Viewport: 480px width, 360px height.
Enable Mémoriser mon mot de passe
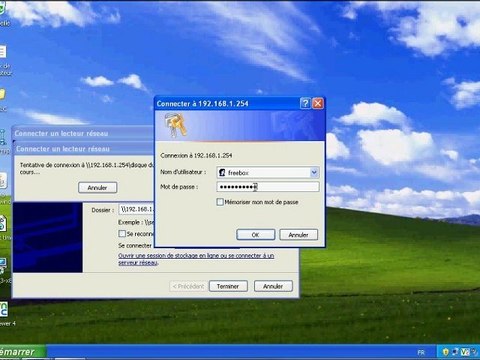(x=220, y=202)
